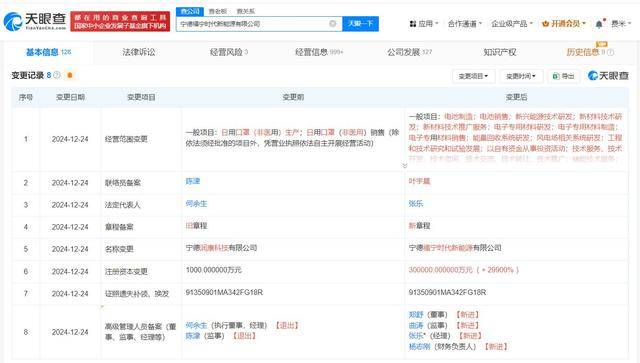
Task: Click the 1000.000000万元 value
Action: (213, 270)
